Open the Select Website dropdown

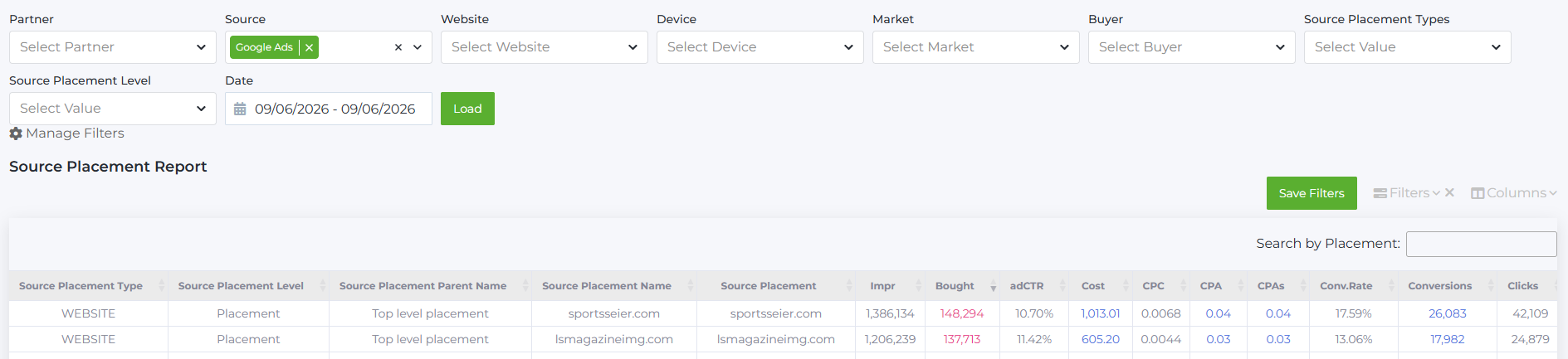tap(545, 47)
